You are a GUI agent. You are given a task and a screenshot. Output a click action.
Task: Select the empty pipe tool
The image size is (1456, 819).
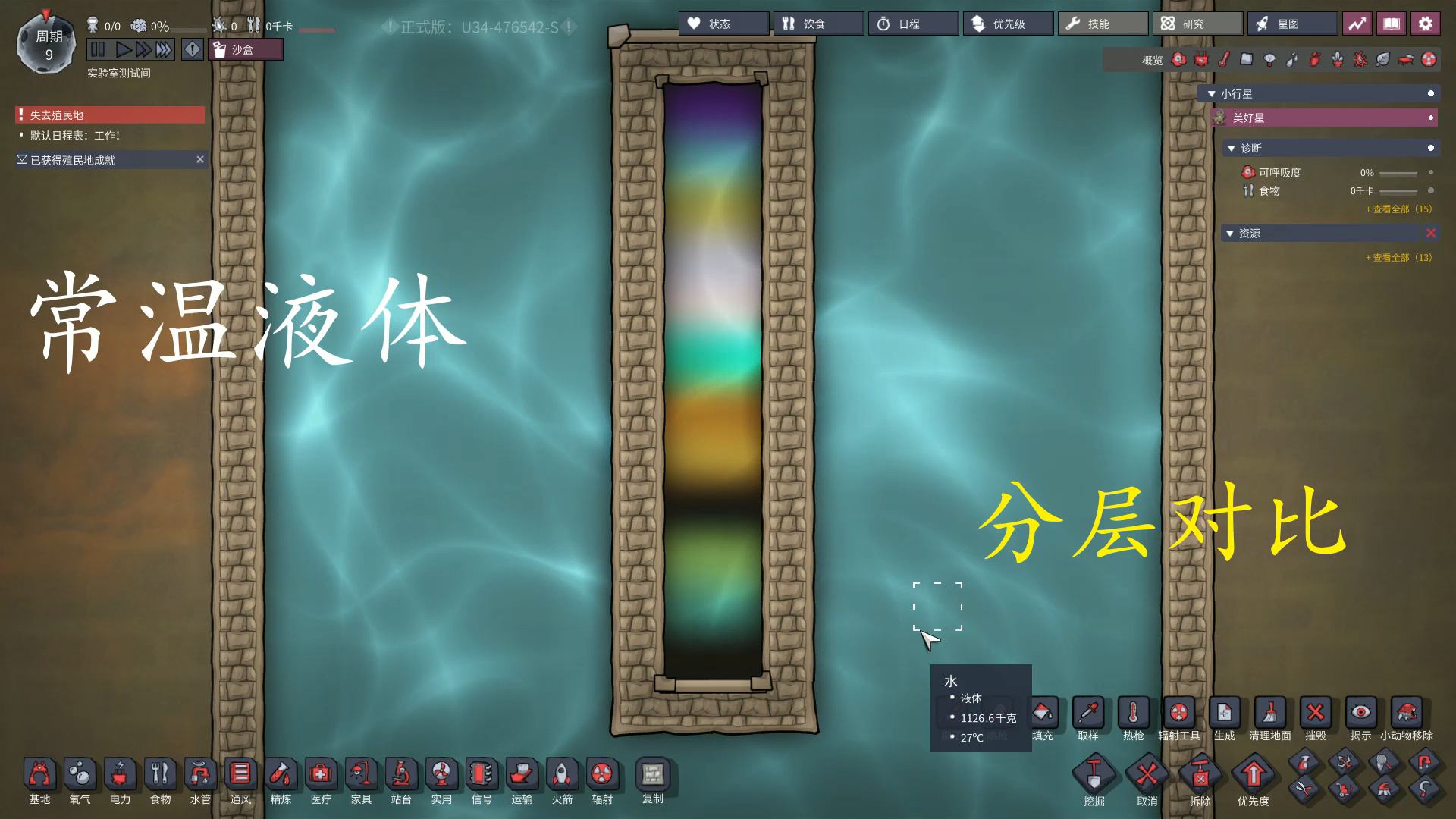tap(1424, 761)
